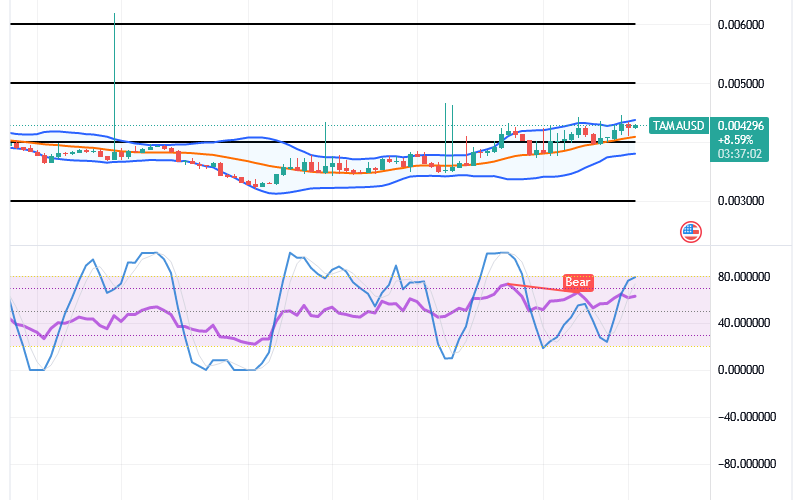Click the 40.000000 oscillator axis label
The width and height of the screenshot is (802, 500).
(x=744, y=323)
